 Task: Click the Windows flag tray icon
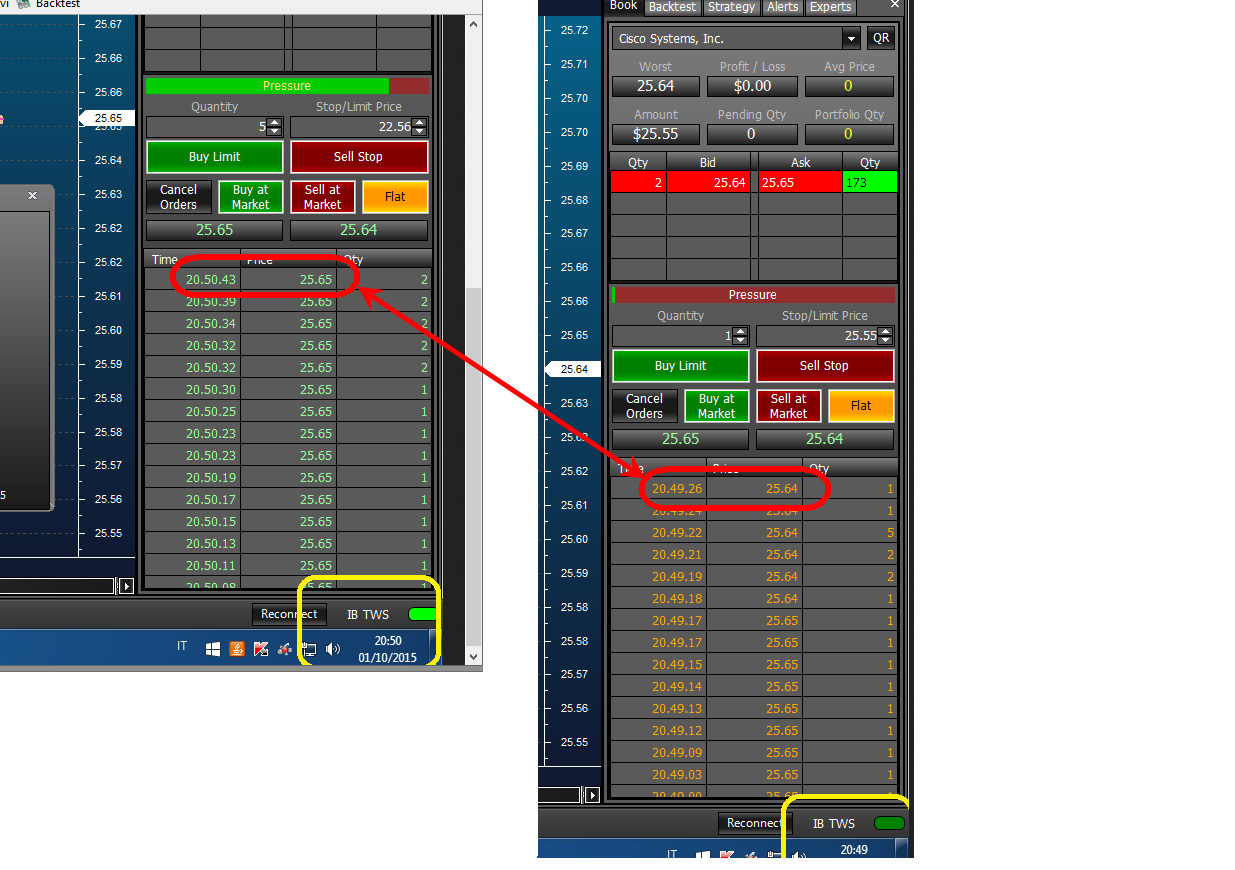point(213,649)
